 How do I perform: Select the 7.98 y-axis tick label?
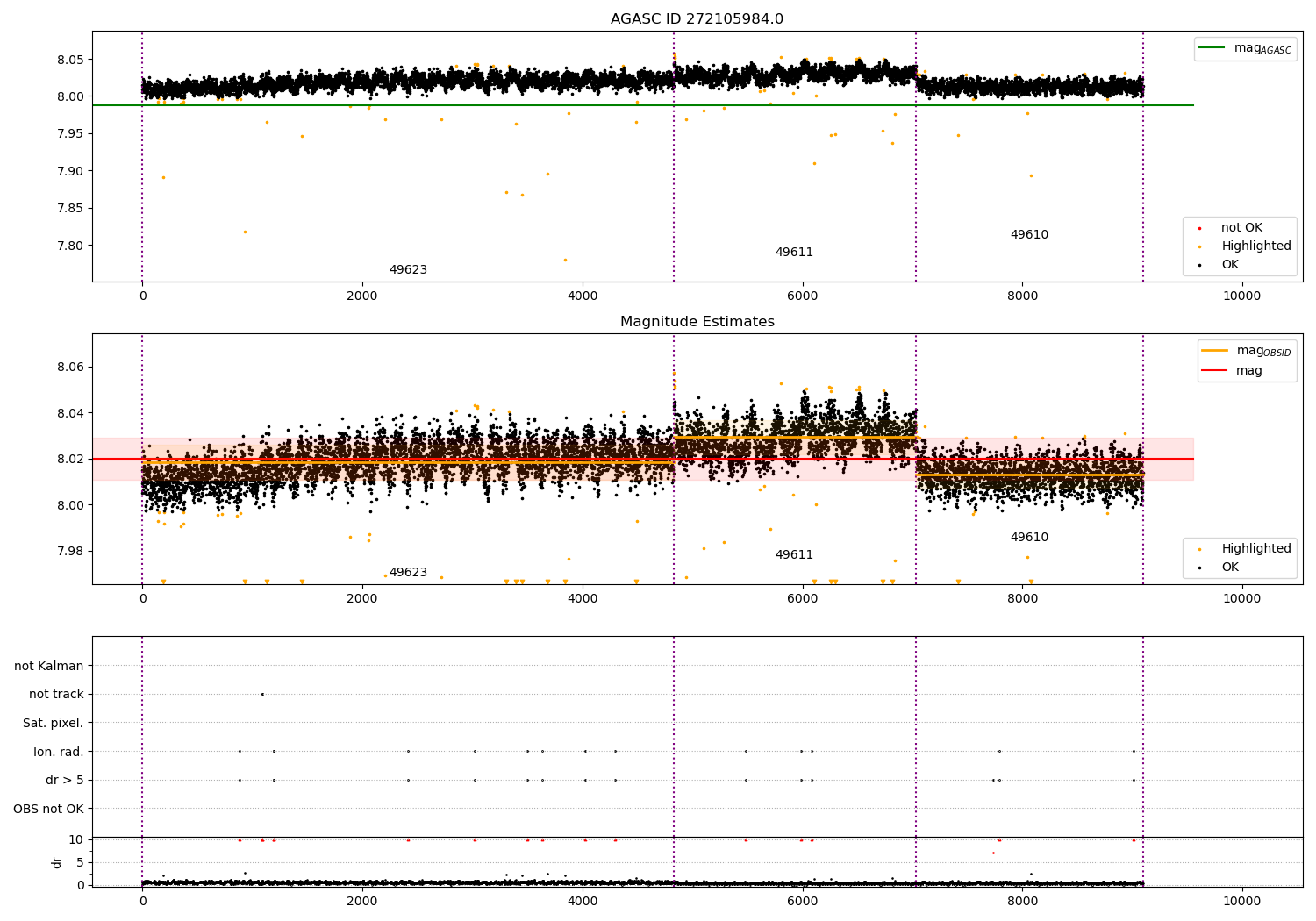[x=71, y=551]
